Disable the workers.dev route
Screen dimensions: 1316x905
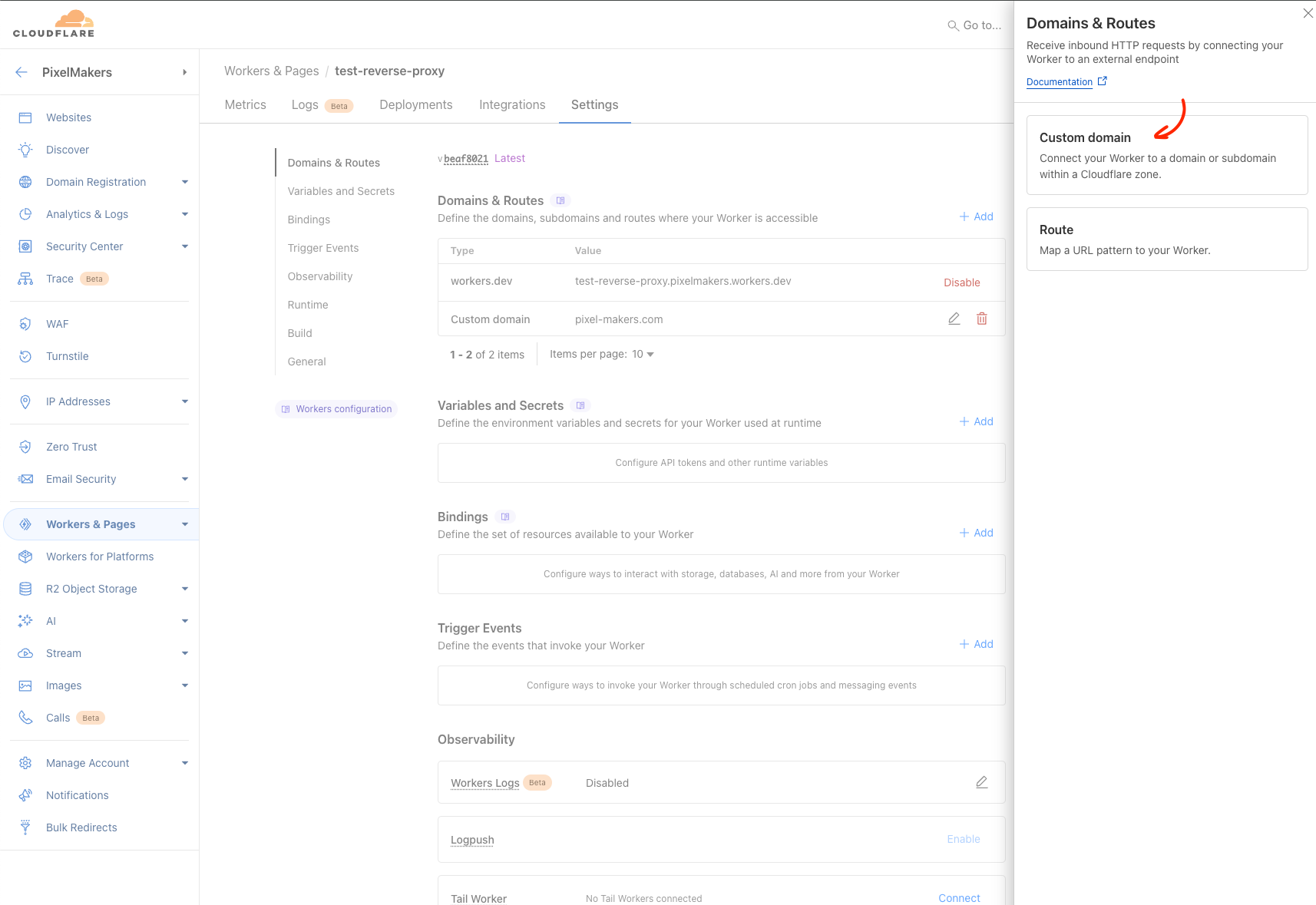tap(962, 282)
